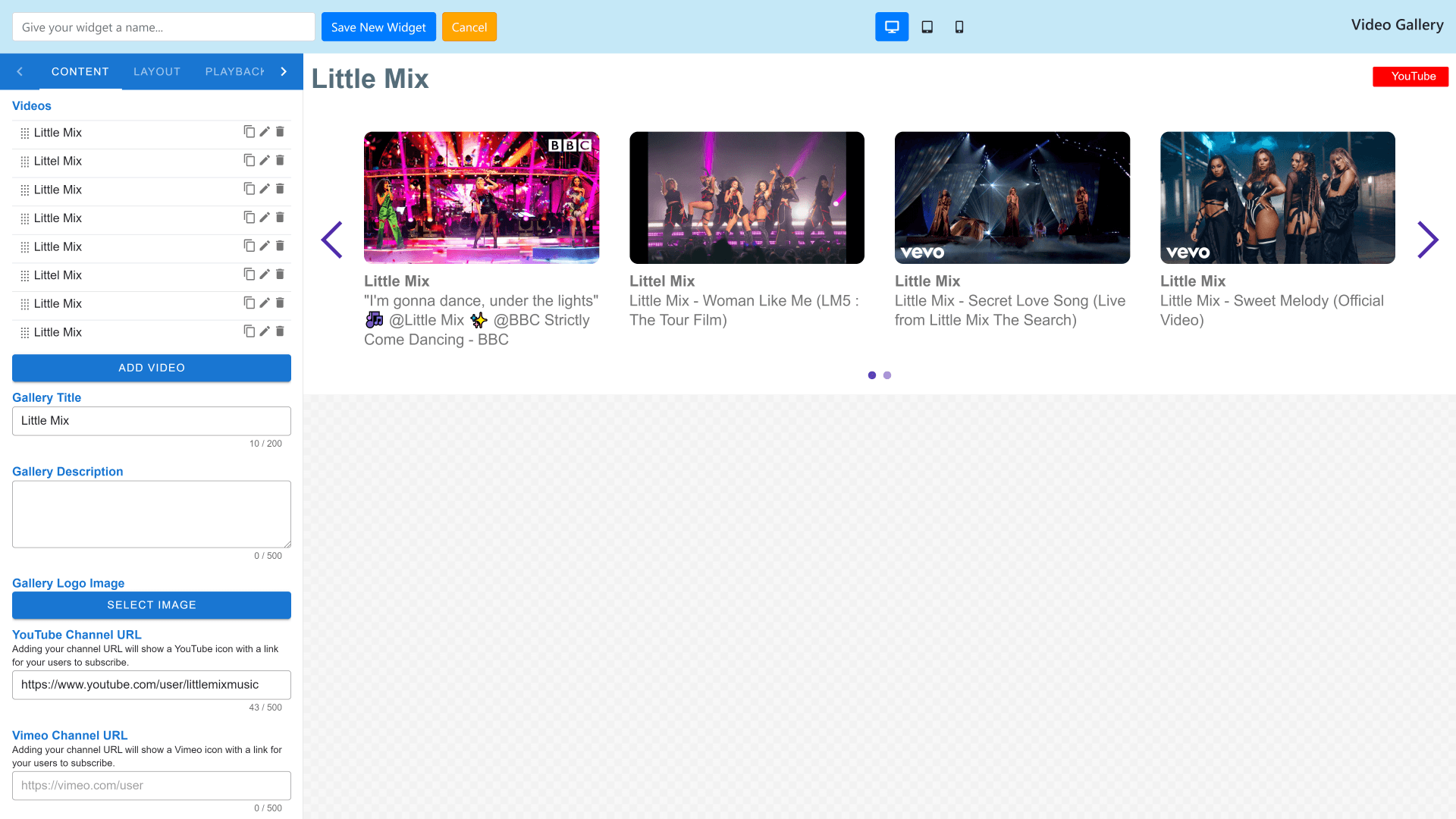Edit the fifth video row in the list
The image size is (1456, 819).
pyautogui.click(x=265, y=246)
